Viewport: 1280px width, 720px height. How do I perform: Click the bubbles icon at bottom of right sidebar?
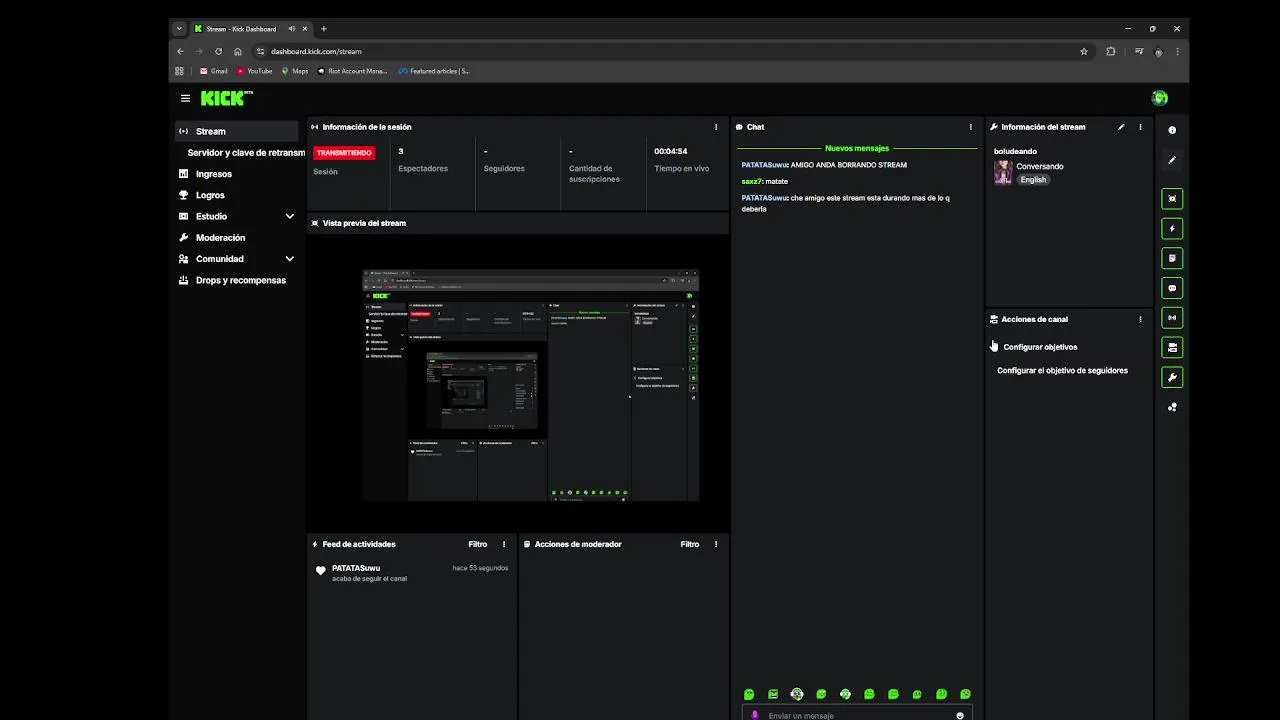(x=1172, y=407)
